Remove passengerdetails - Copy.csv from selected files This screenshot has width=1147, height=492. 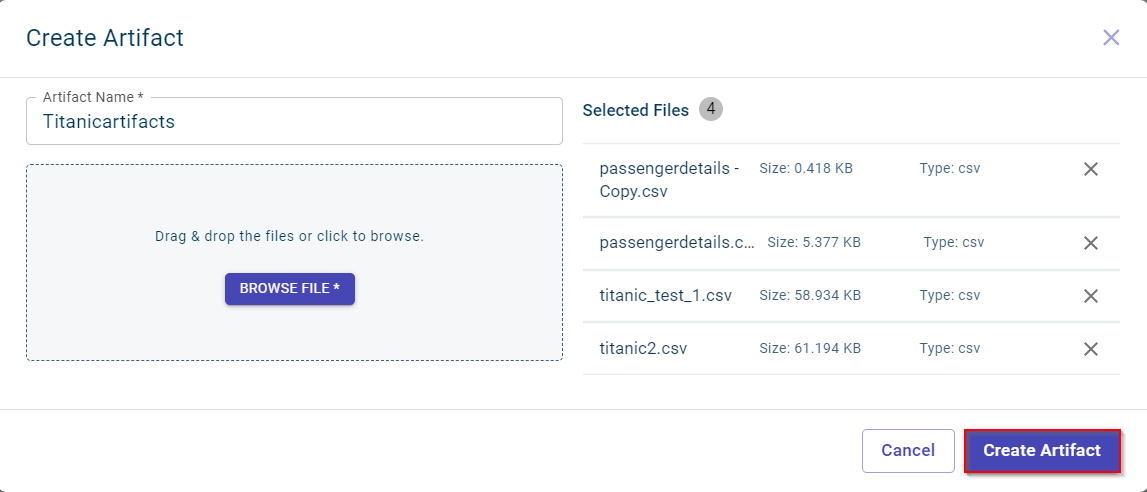[x=1091, y=169]
